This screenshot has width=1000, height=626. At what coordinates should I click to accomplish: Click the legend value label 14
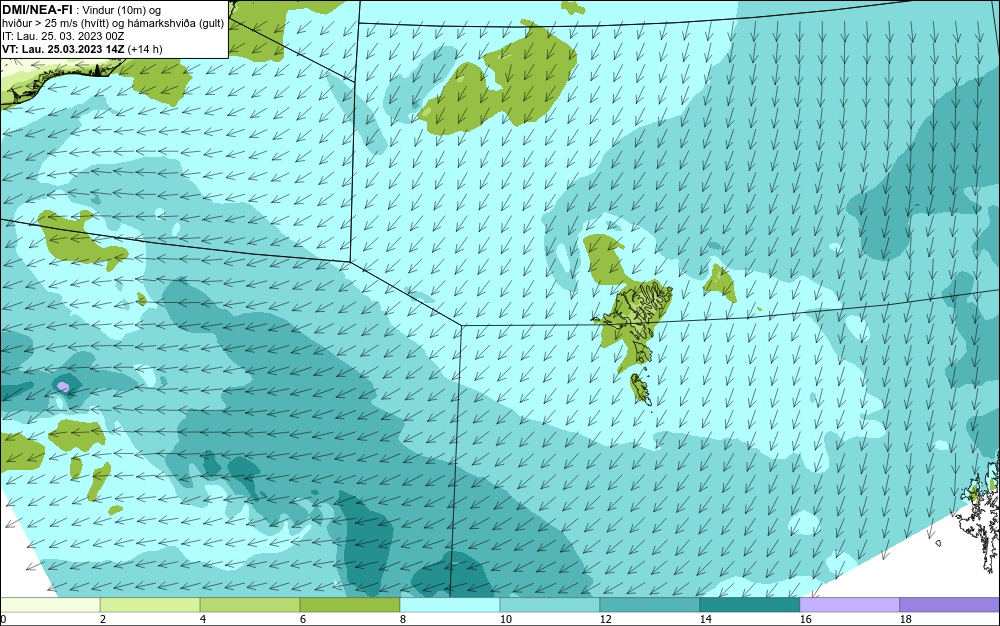coord(705,619)
